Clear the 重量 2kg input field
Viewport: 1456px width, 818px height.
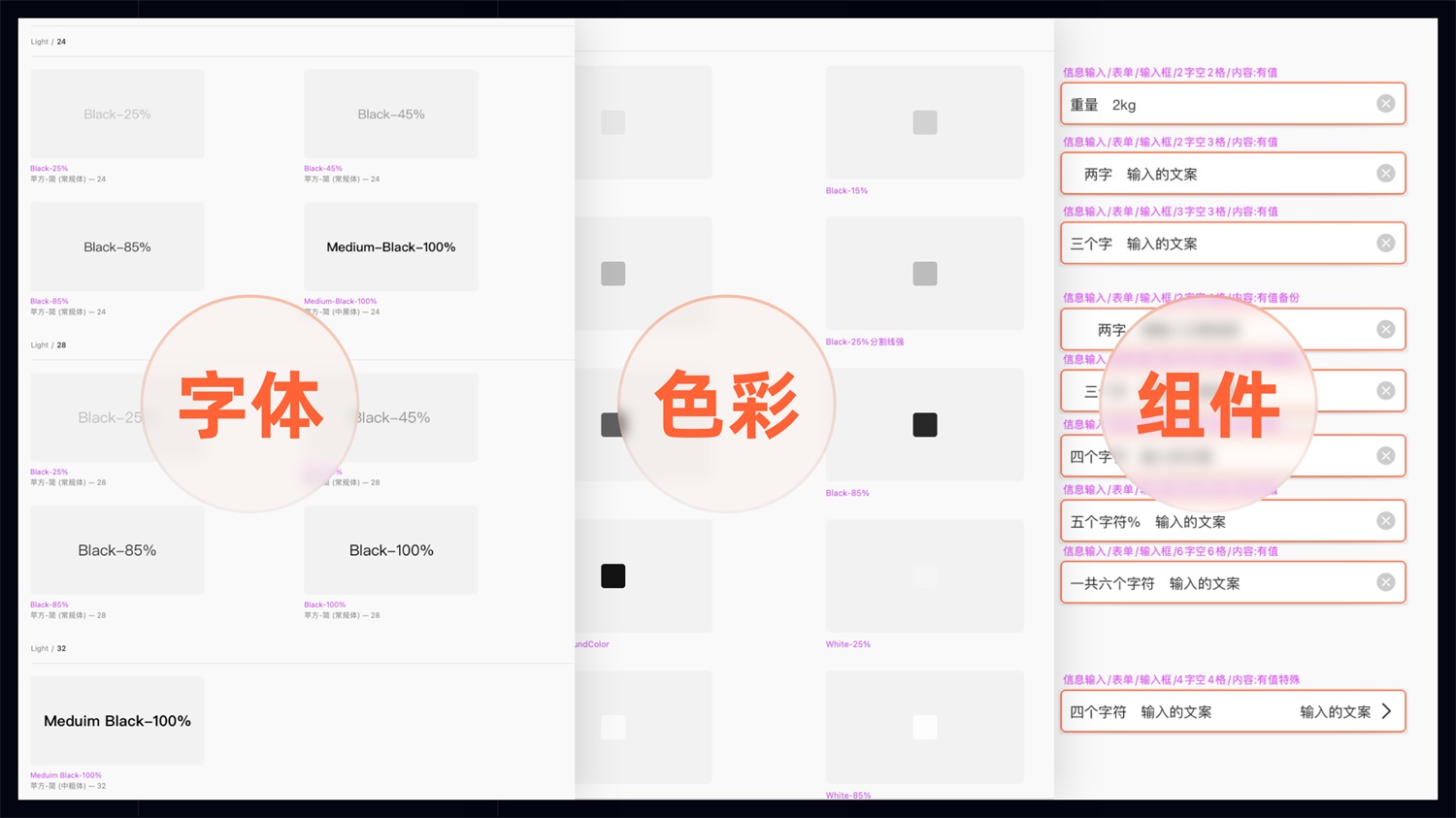click(x=1385, y=104)
